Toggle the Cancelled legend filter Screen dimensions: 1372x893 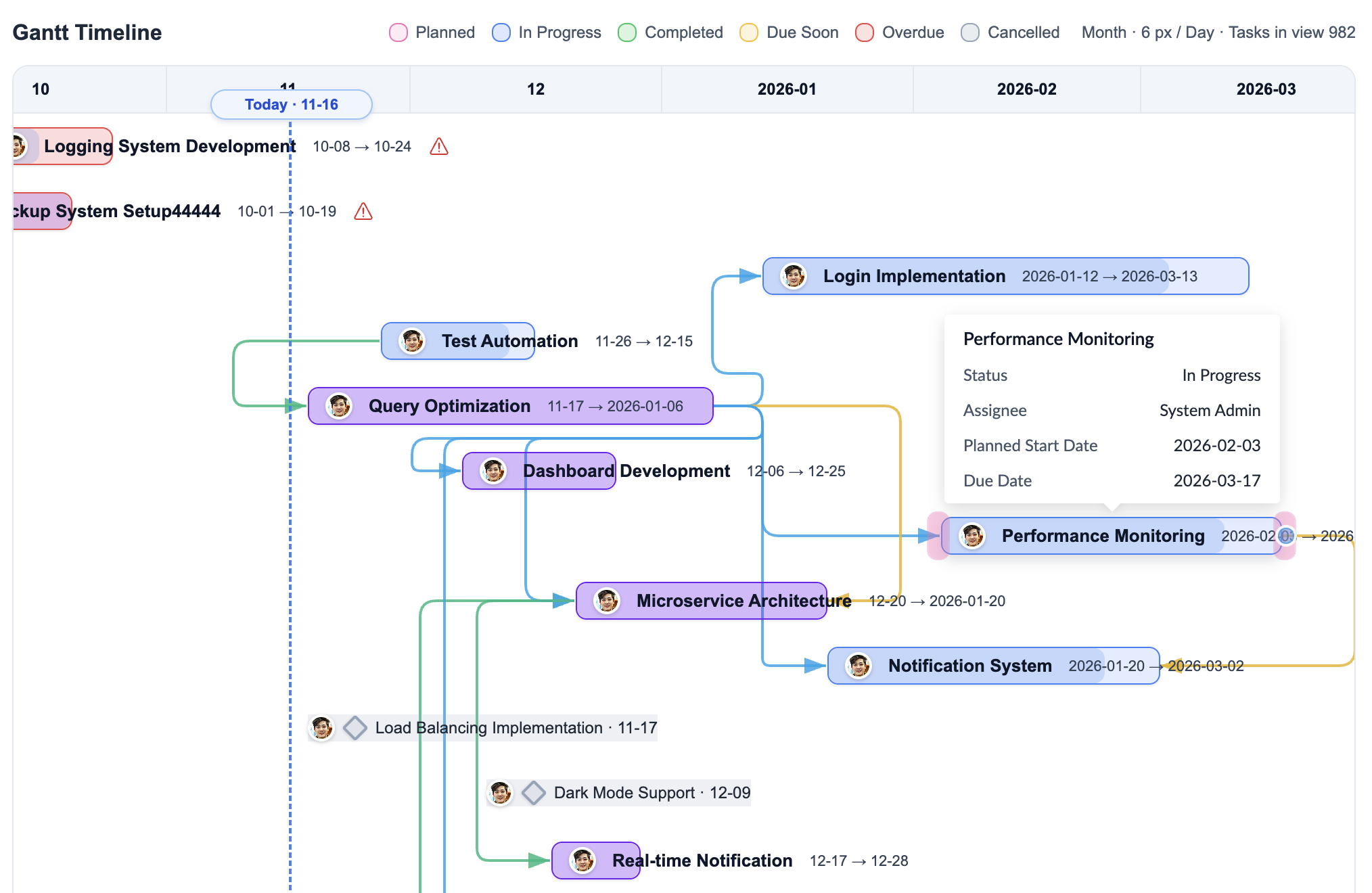click(969, 32)
